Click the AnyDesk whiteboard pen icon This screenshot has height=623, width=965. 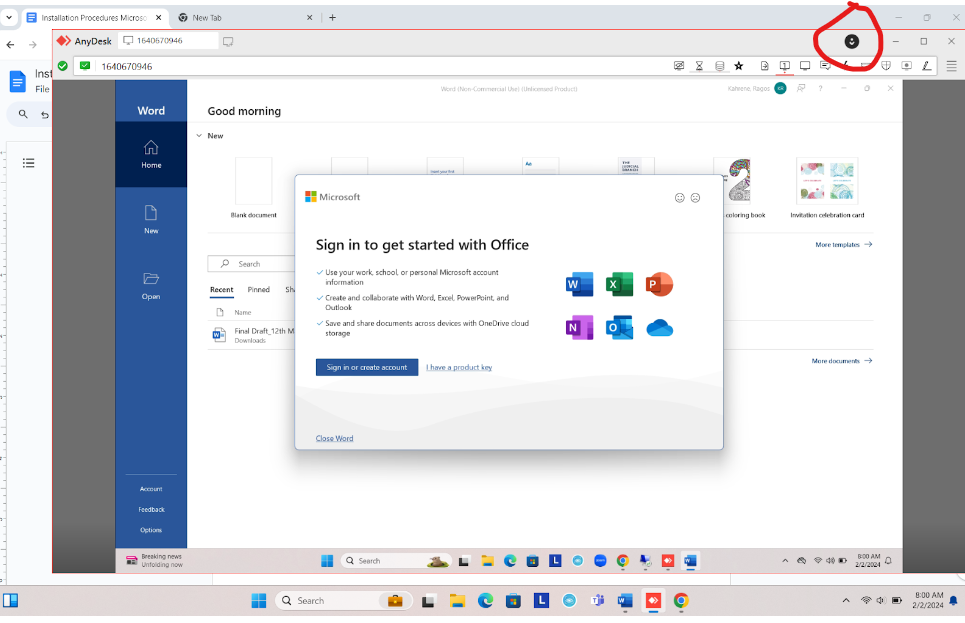926,66
